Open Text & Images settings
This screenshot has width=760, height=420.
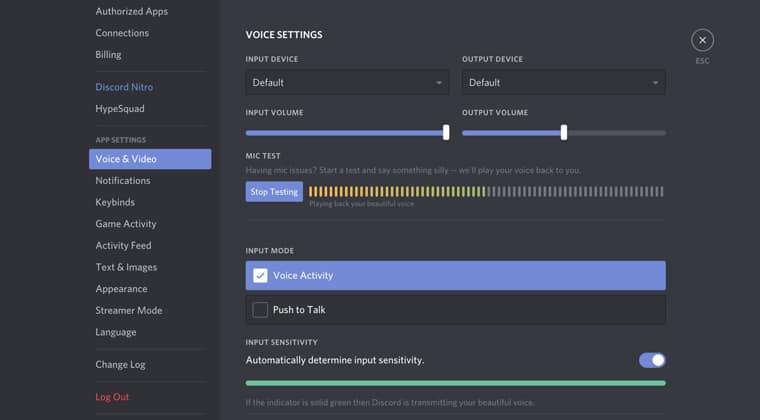click(126, 268)
